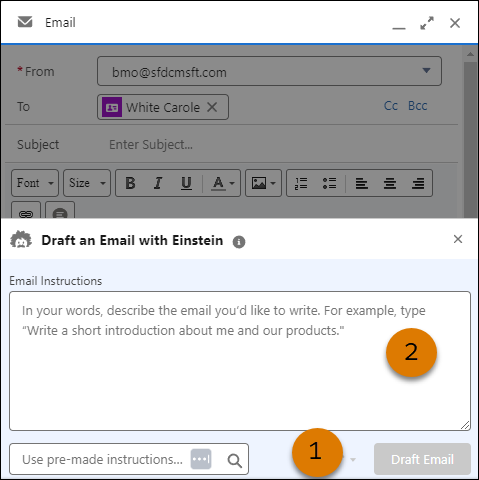Center align text

tap(390, 183)
